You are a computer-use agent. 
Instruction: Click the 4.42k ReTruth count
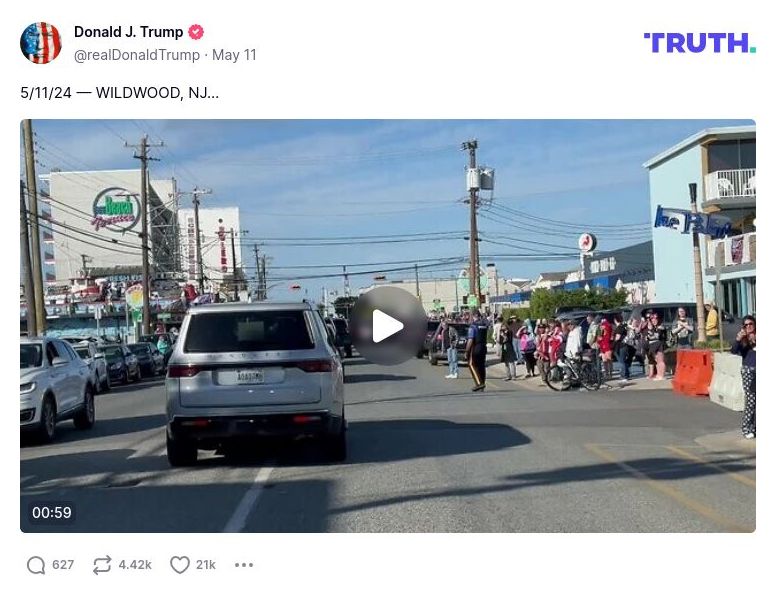[x=135, y=565]
